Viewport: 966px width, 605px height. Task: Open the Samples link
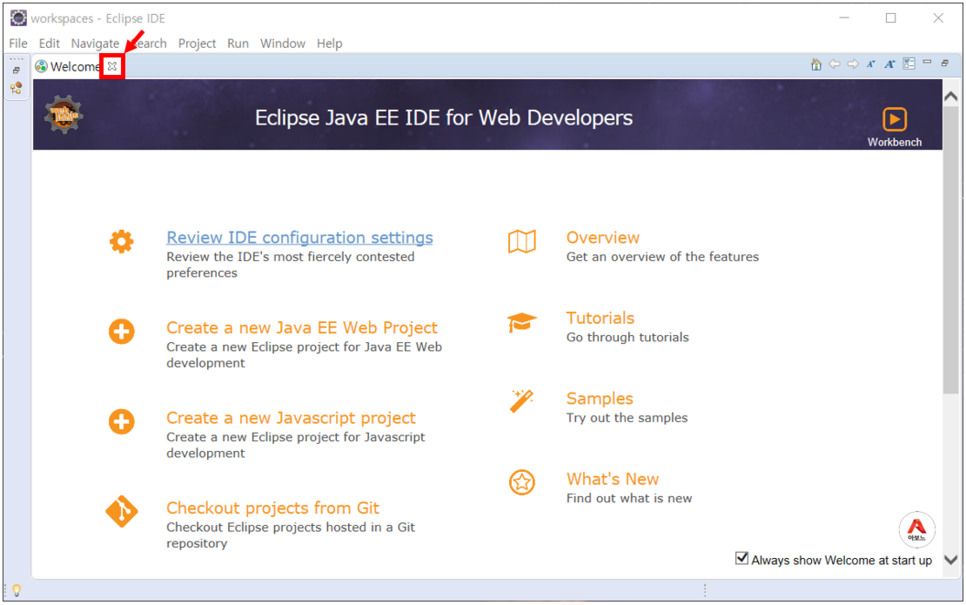(x=599, y=399)
